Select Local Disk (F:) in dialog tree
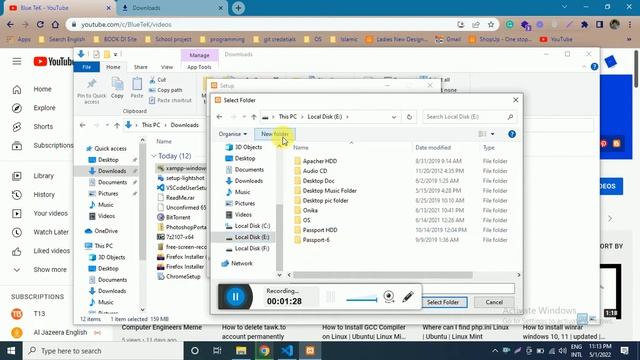The height and width of the screenshot is (360, 640). pos(252,248)
